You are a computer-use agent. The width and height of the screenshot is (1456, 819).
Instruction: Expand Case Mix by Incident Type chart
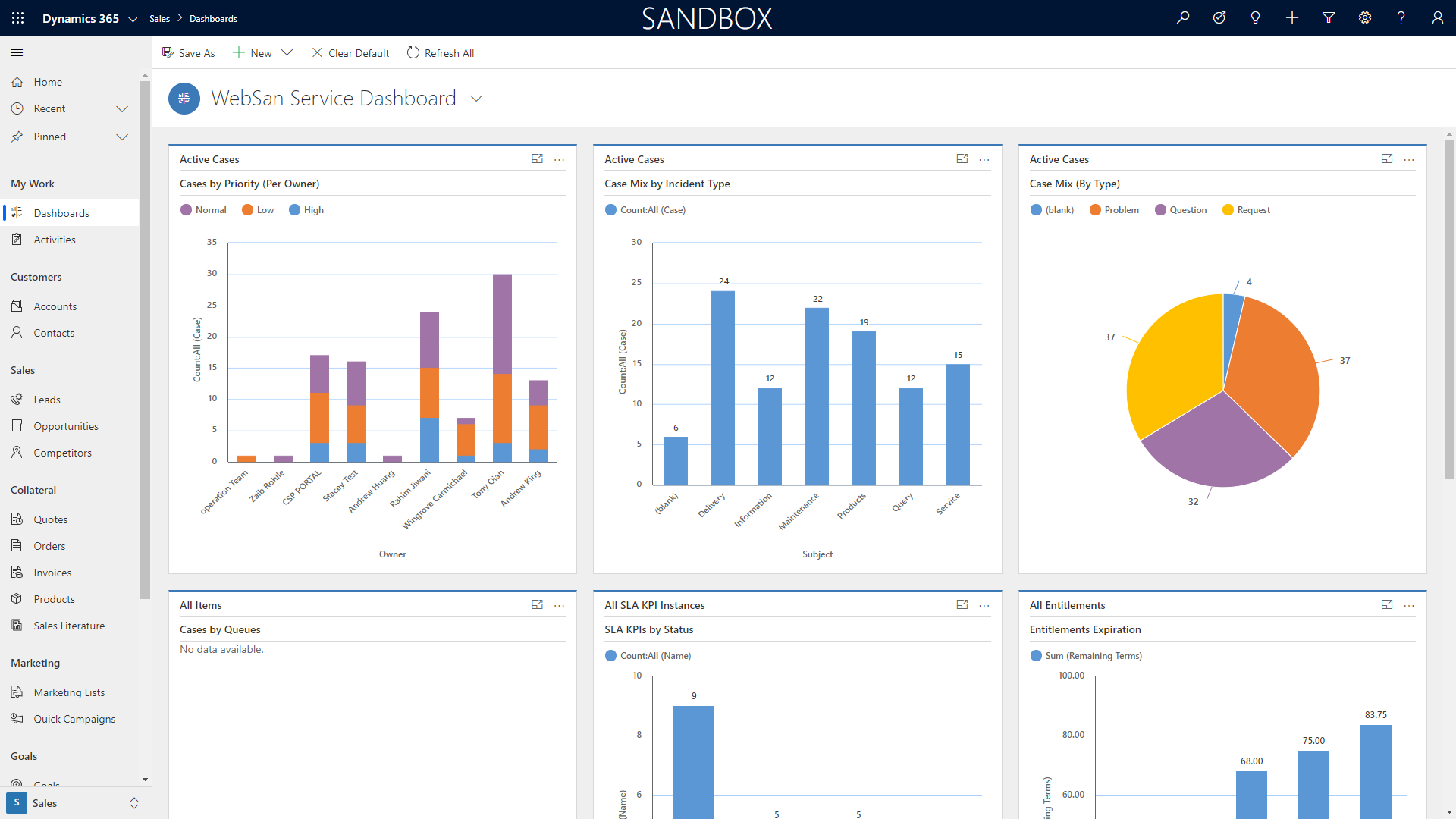point(962,159)
